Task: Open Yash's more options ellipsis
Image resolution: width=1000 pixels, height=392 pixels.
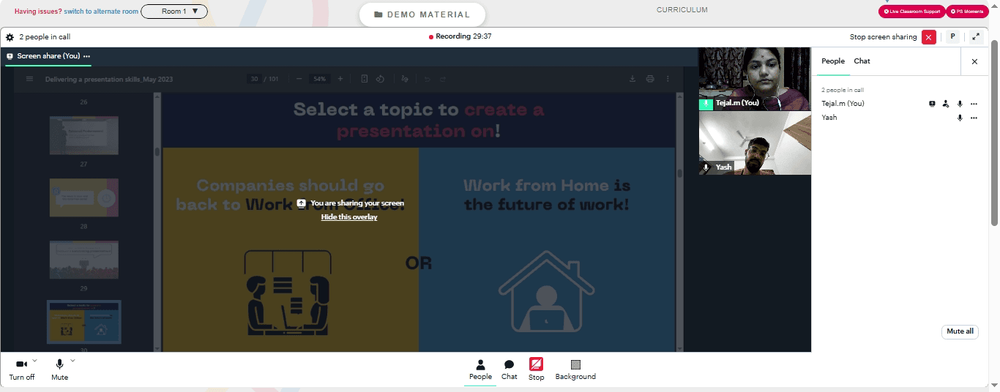Action: click(x=974, y=118)
